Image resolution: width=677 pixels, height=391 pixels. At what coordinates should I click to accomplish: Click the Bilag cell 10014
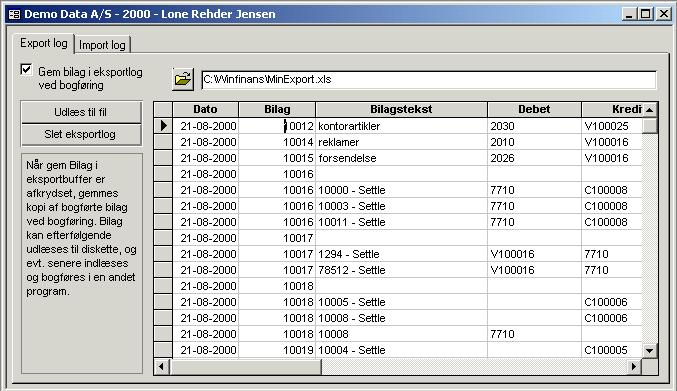(277, 142)
